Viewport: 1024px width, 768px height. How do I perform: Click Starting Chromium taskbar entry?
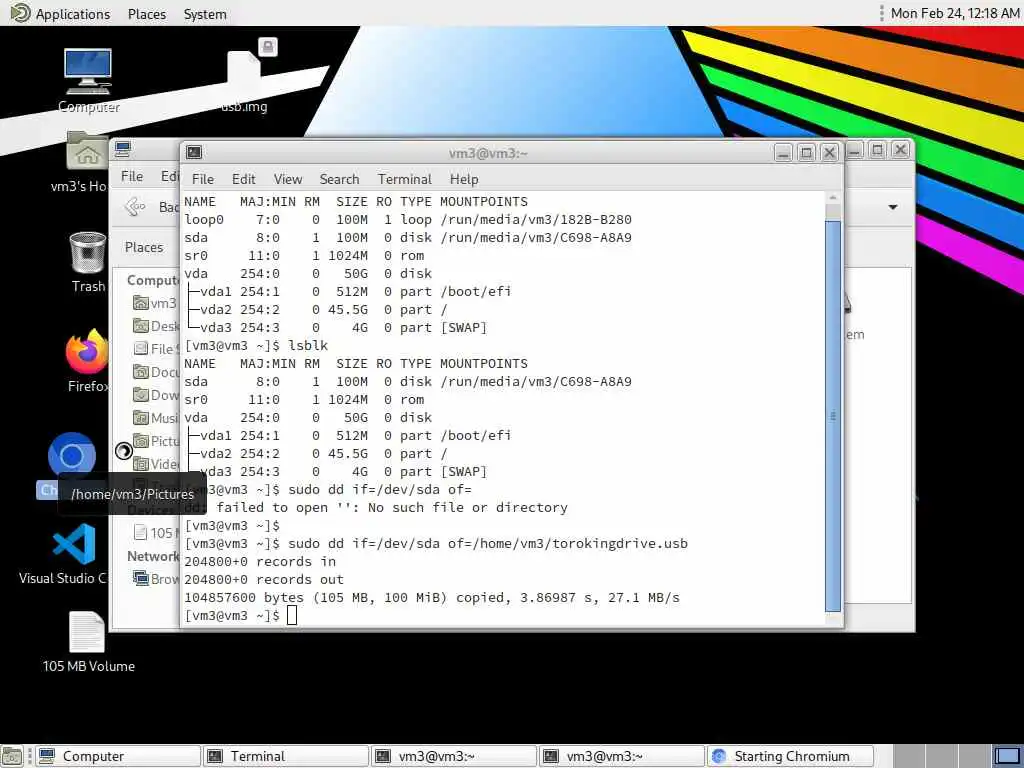coord(790,756)
